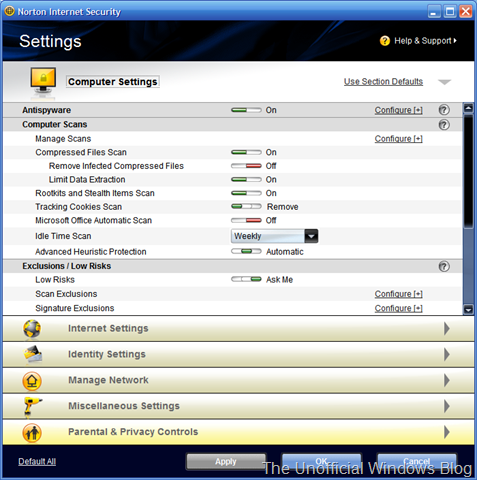Adjust the Advanced Heuristic Protection slider
Screen dimensions: 477x480
click(246, 251)
